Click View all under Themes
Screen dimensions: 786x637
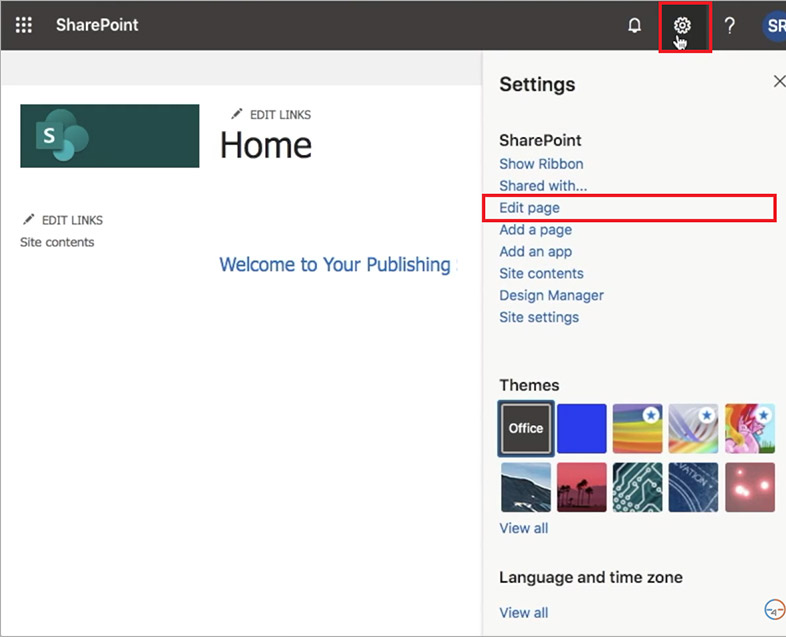(x=523, y=528)
